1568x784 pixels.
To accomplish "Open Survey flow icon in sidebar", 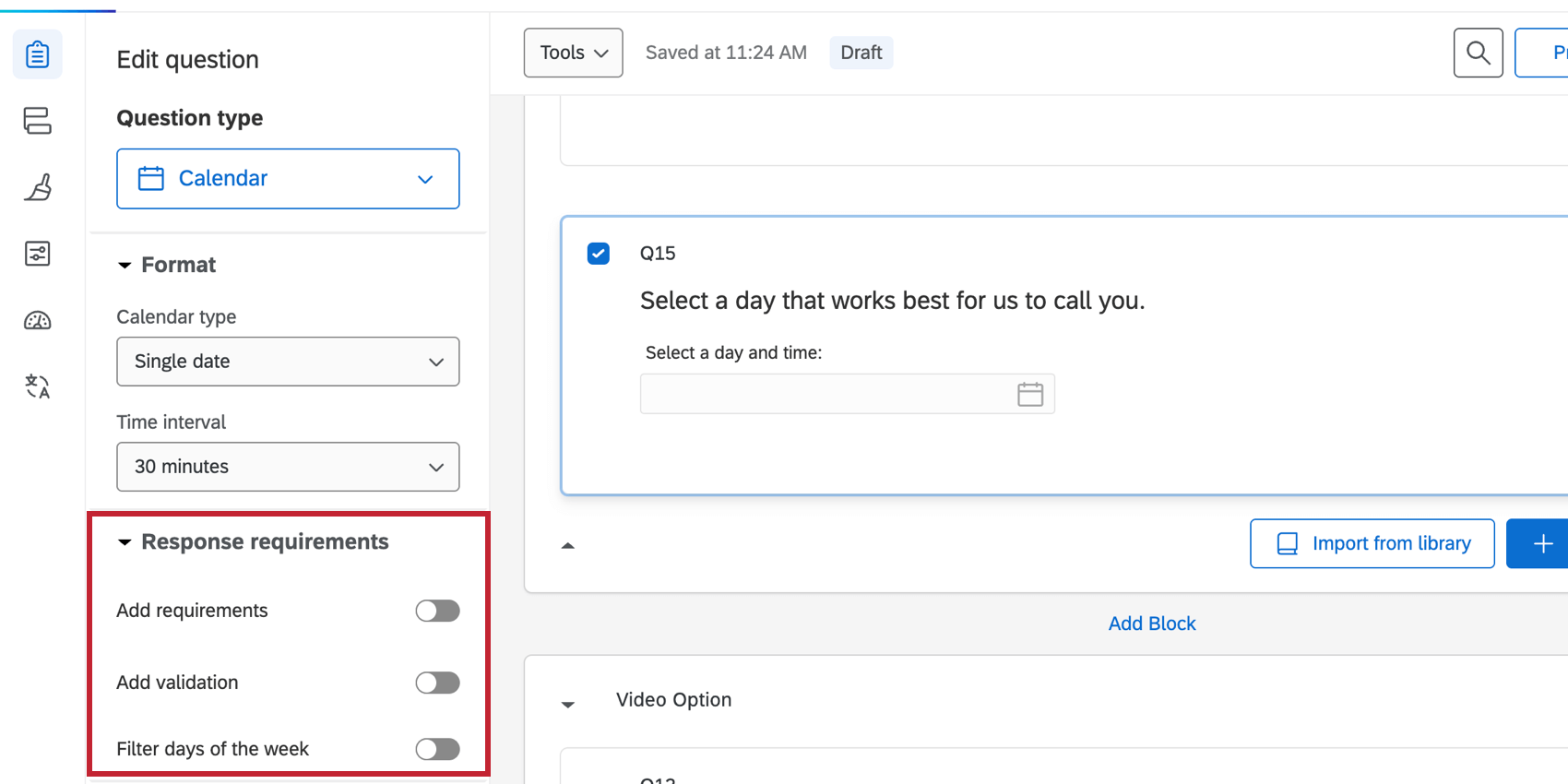I will coord(38,121).
